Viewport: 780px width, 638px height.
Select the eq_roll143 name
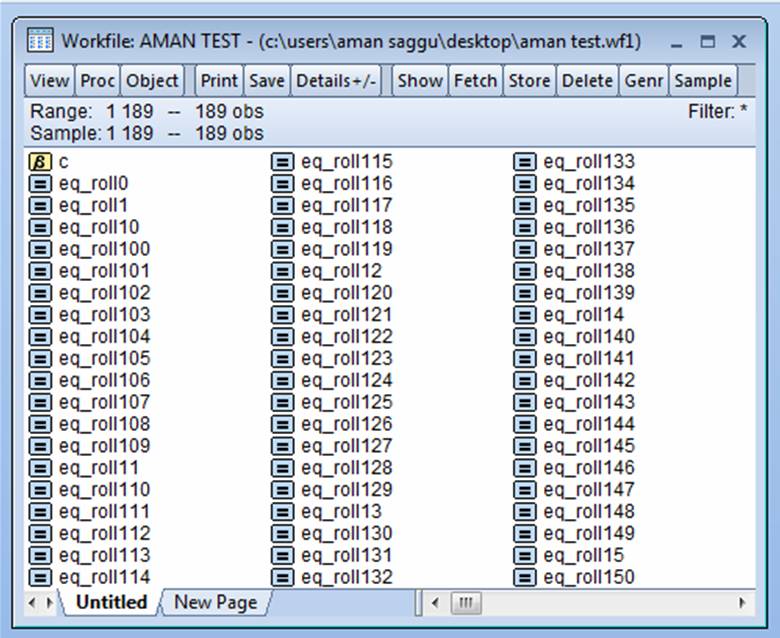(x=589, y=403)
